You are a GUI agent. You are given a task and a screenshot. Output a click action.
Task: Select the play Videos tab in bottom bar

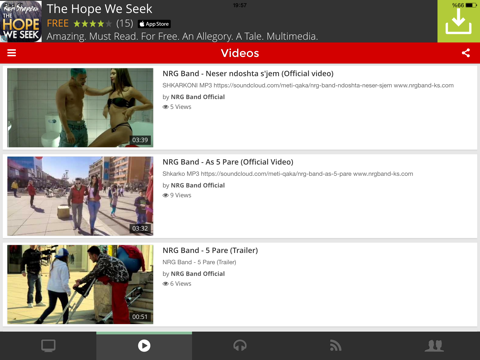144,346
